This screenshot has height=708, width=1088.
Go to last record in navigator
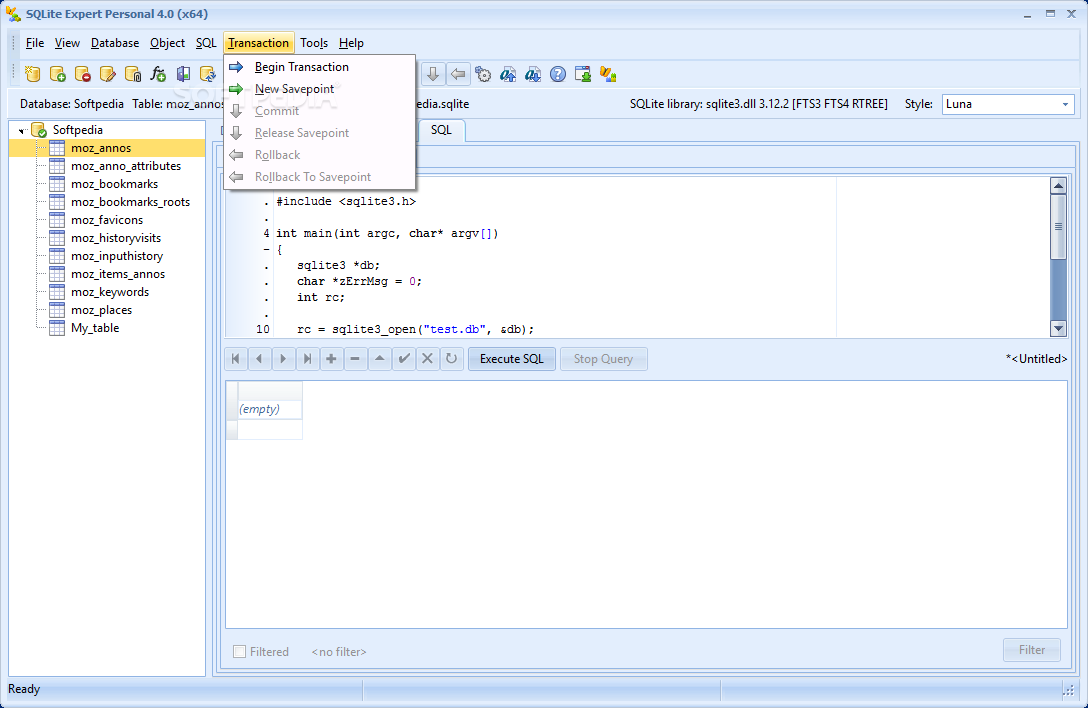(x=307, y=359)
